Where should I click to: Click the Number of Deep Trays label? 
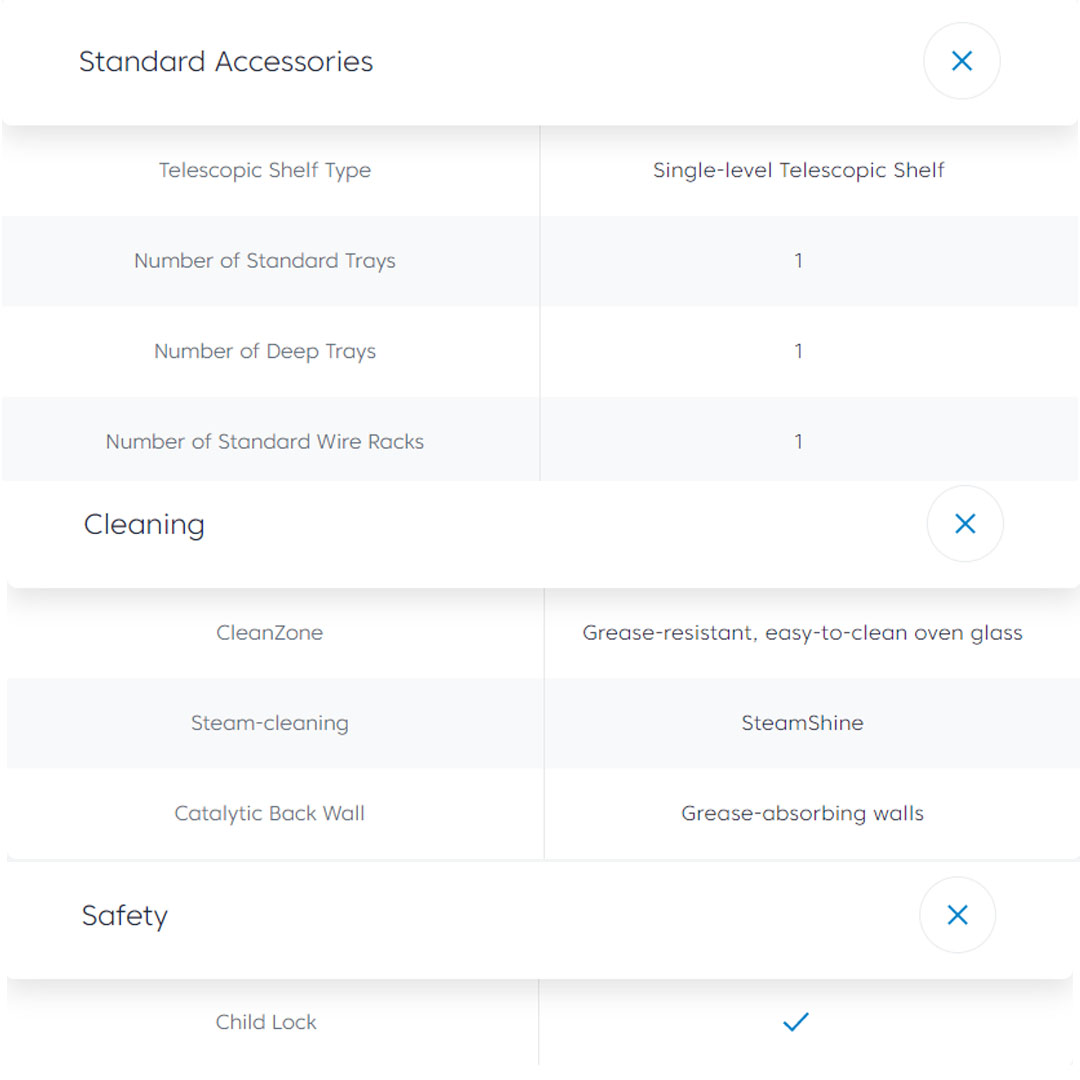(x=265, y=351)
